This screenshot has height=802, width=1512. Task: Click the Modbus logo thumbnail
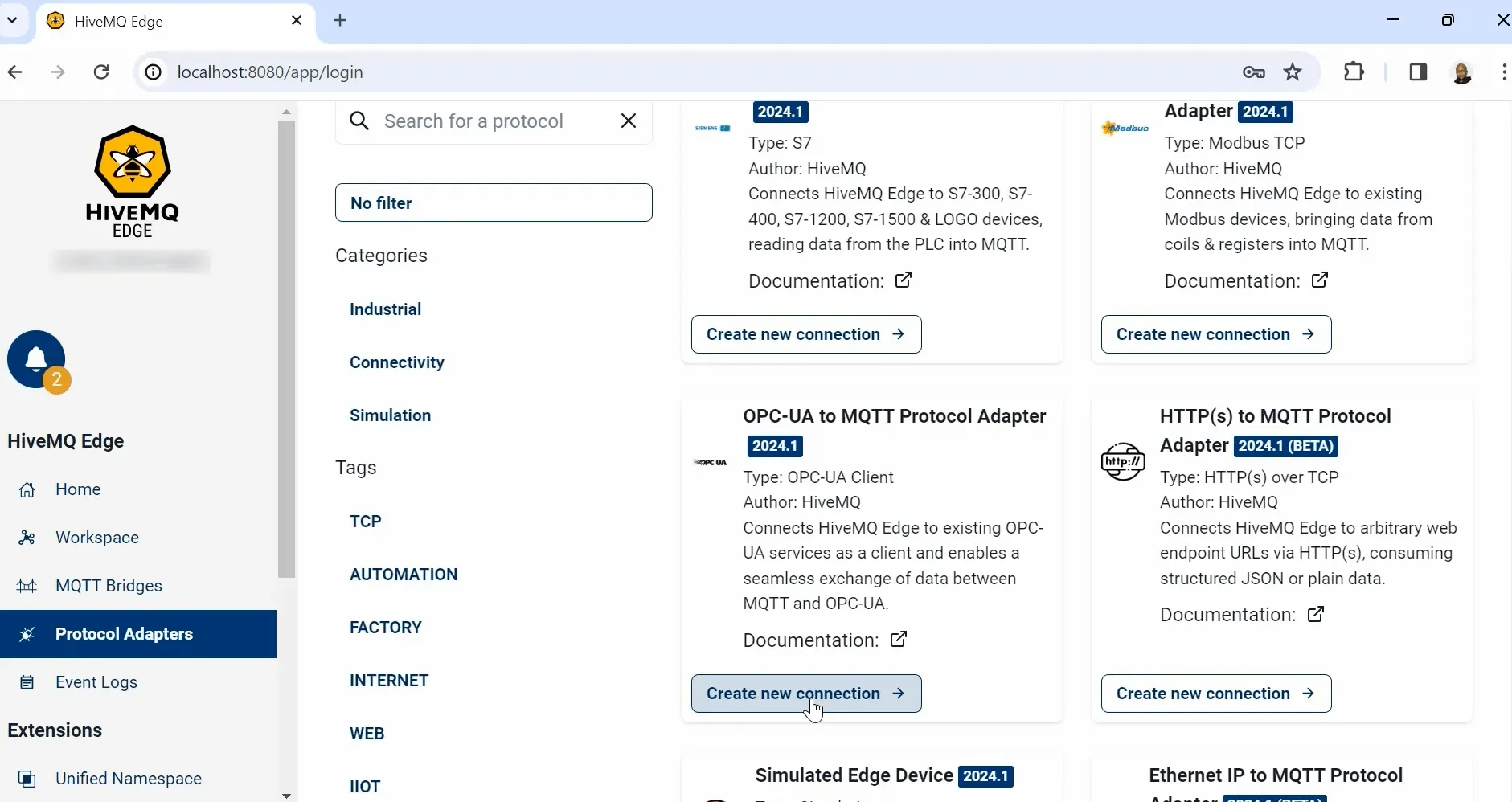tap(1125, 128)
